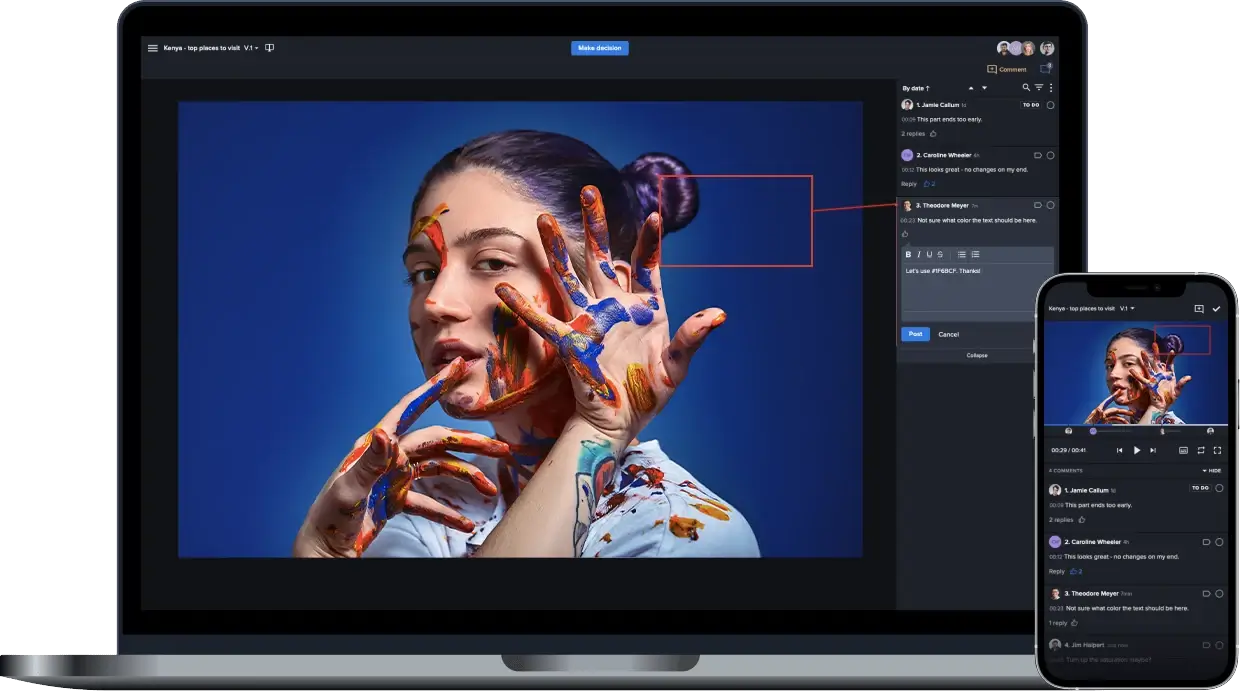Open the compare view icon beside the proof title

click(268, 47)
